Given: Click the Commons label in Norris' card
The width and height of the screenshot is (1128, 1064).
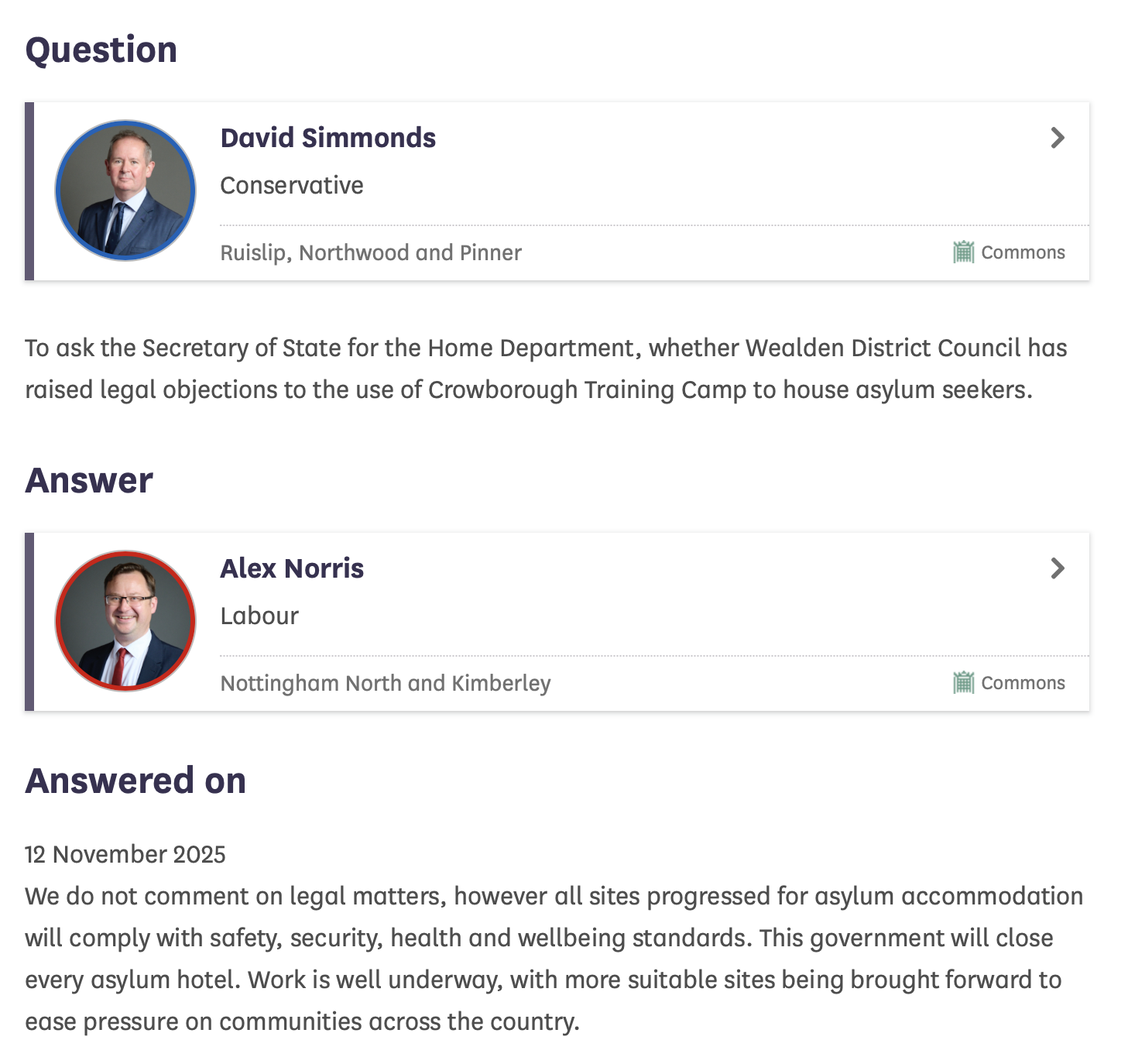Looking at the screenshot, I should coord(1023,683).
